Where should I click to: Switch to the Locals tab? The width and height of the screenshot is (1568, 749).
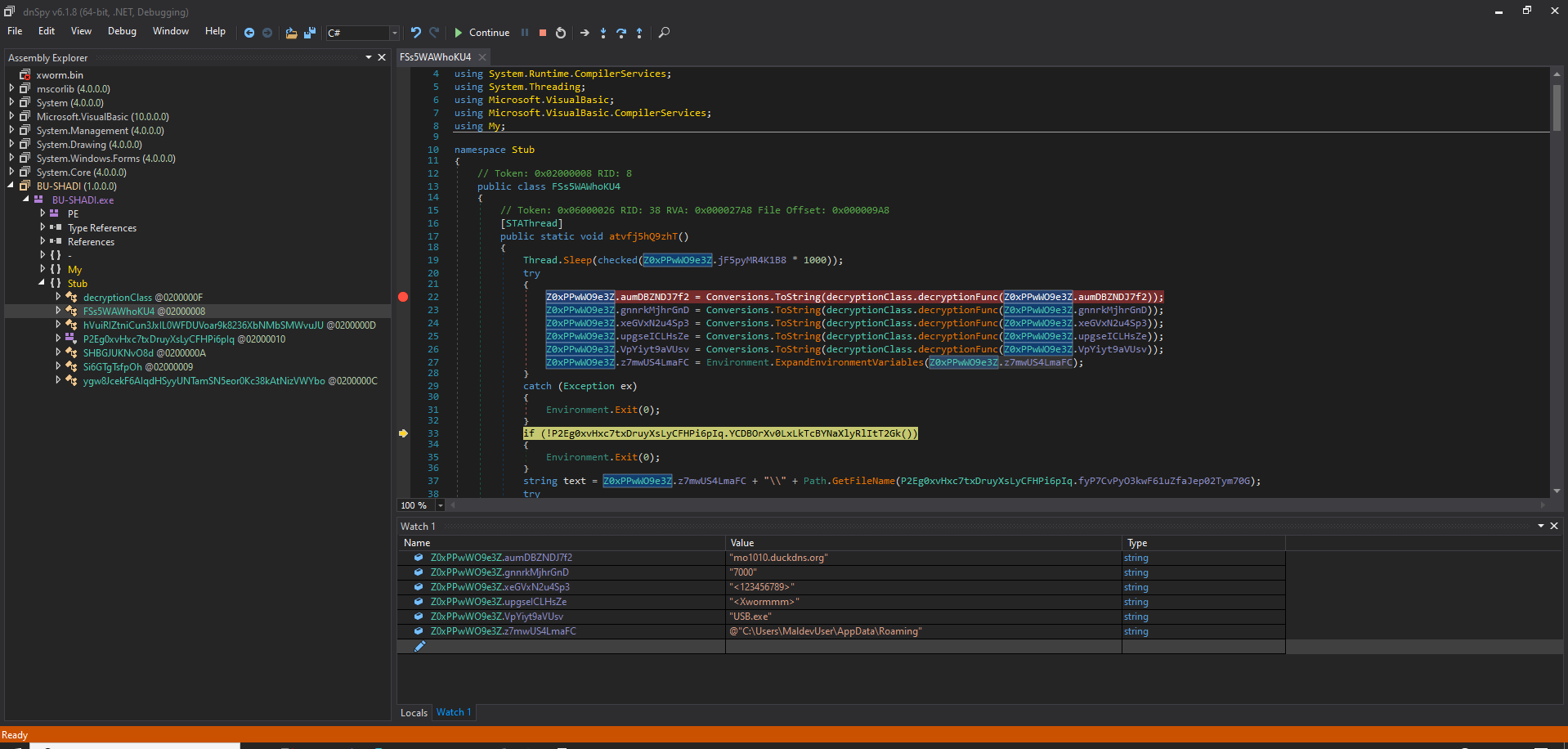point(414,713)
